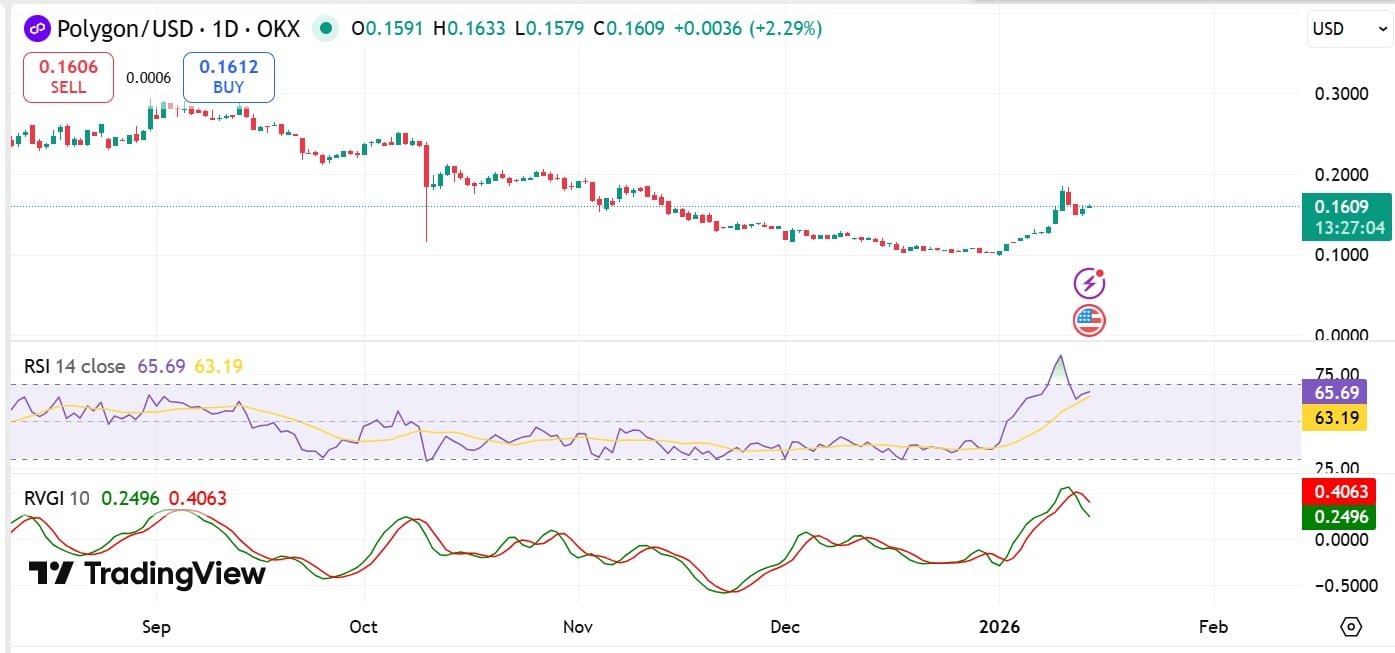Click the Oct label on time axis

363,627
